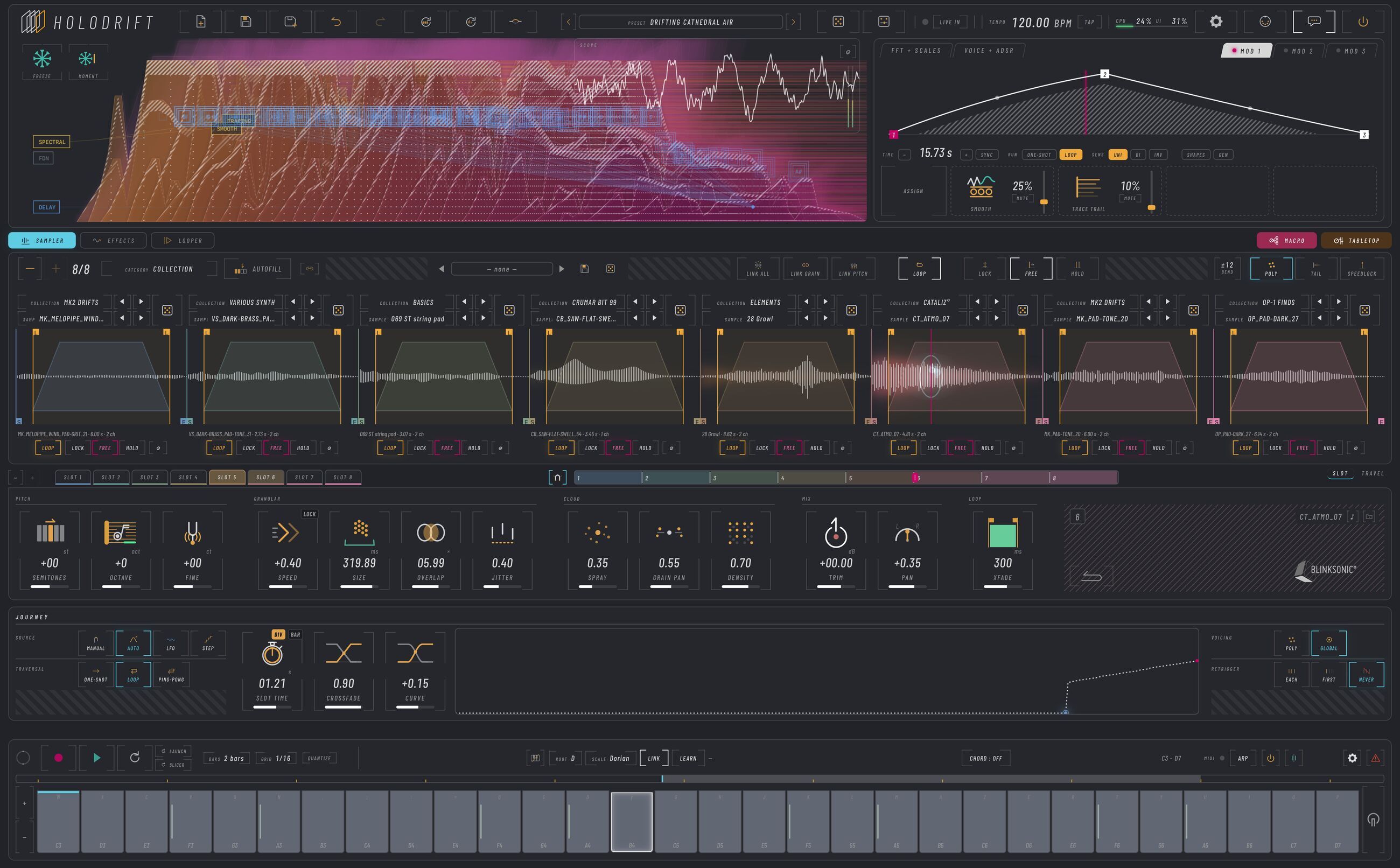Select Ping-Pong traversal mode
Screen dimensions: 1400x868
(x=171, y=674)
